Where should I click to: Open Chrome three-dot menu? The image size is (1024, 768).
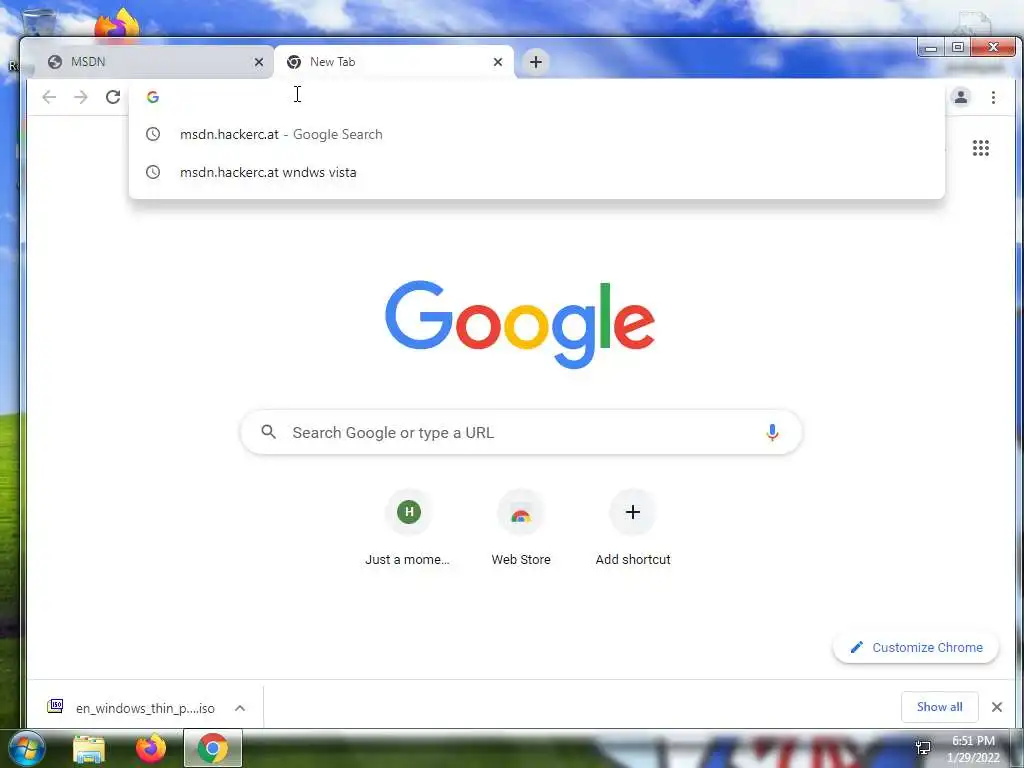tap(993, 97)
